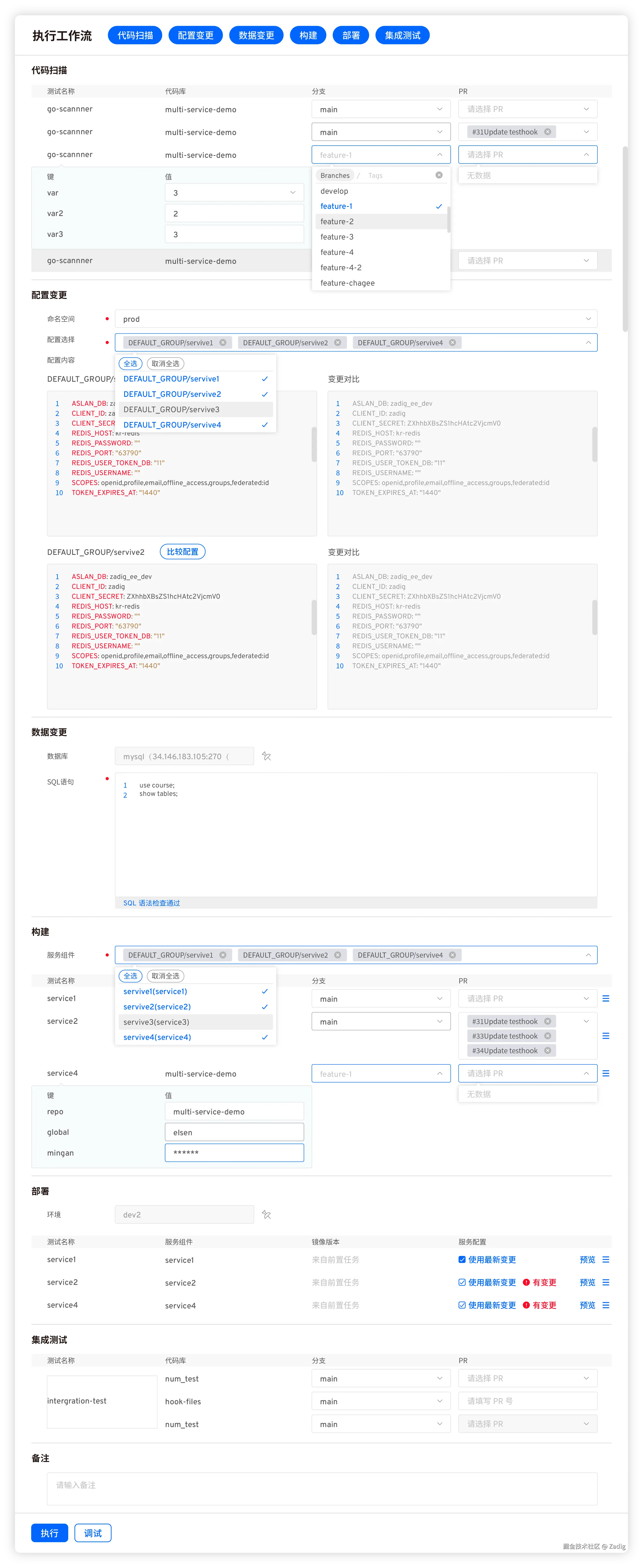This screenshot has height=1568, width=643.
Task: Remove DEFAULT_GROUP/servive2 tag from 配置选择
Action: pyautogui.click(x=337, y=343)
